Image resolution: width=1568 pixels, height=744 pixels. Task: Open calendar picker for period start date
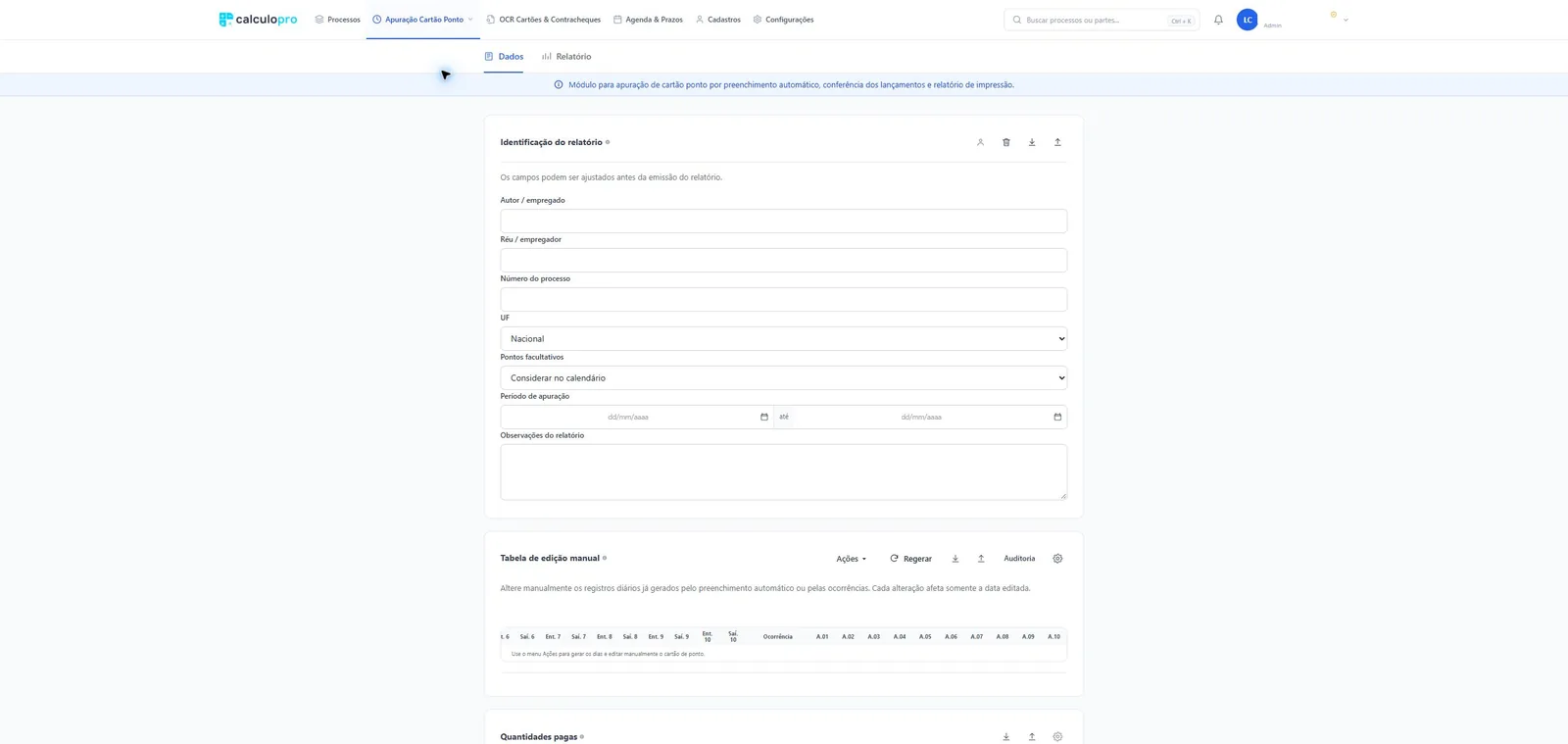764,417
